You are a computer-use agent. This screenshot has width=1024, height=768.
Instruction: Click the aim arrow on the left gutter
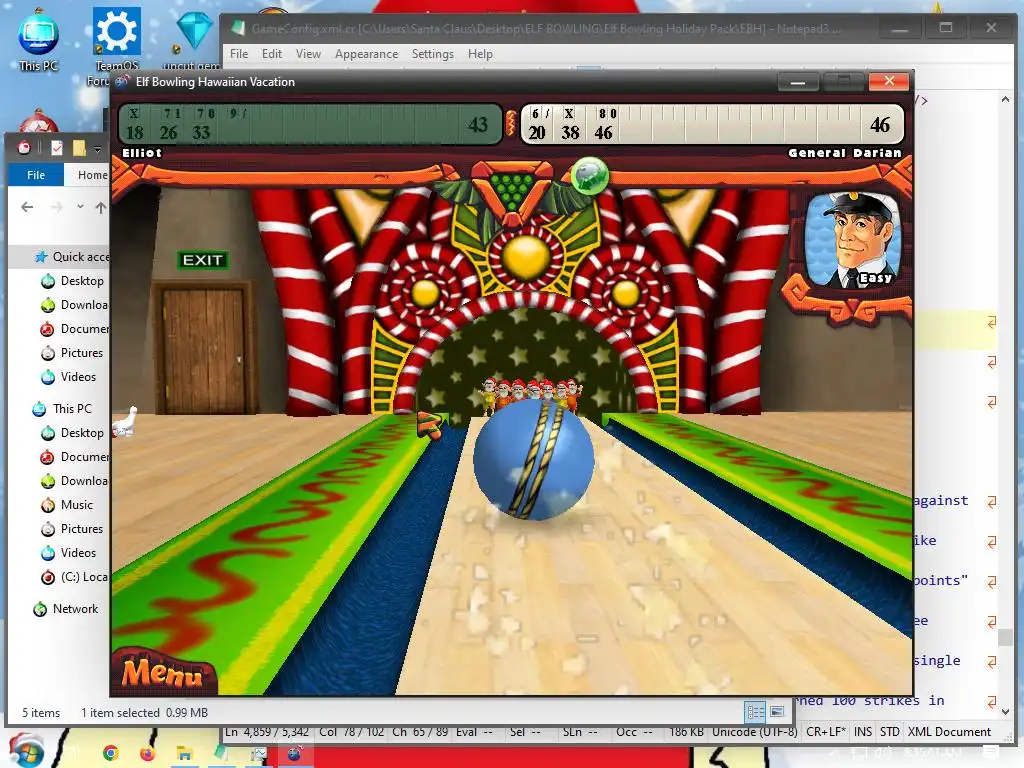430,424
